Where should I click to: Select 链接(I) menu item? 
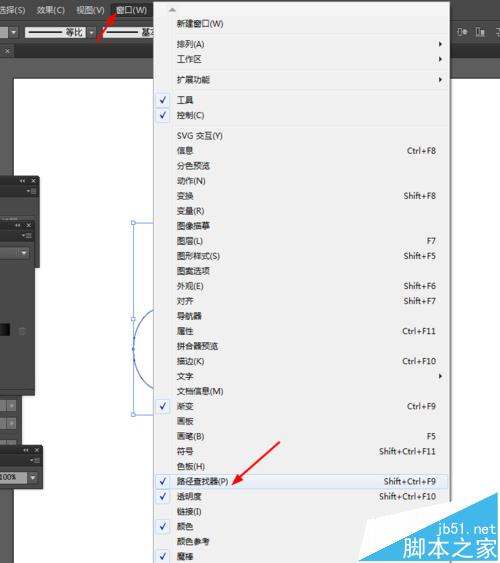(302, 512)
